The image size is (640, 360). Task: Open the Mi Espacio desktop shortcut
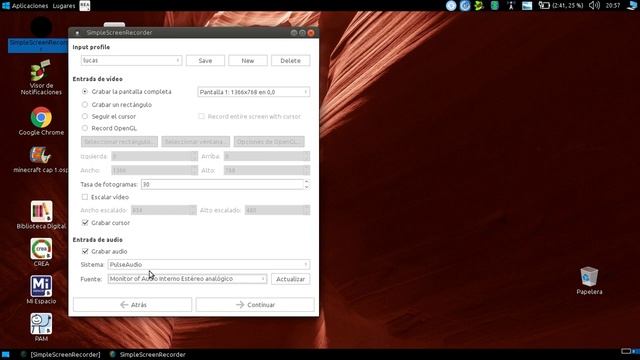pyautogui.click(x=41, y=290)
